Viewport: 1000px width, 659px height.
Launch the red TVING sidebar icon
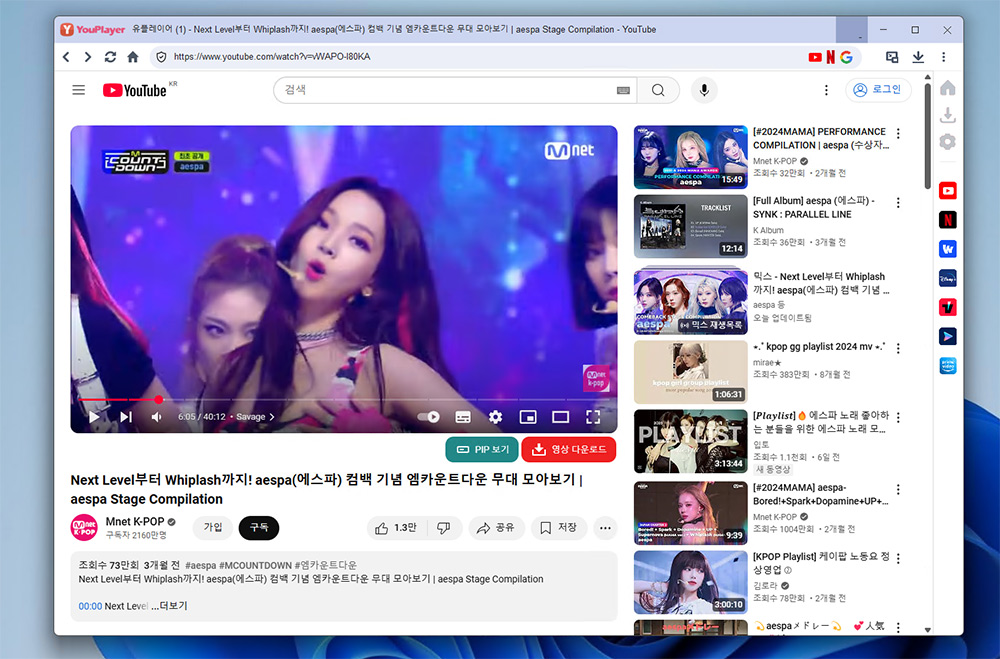[x=948, y=307]
